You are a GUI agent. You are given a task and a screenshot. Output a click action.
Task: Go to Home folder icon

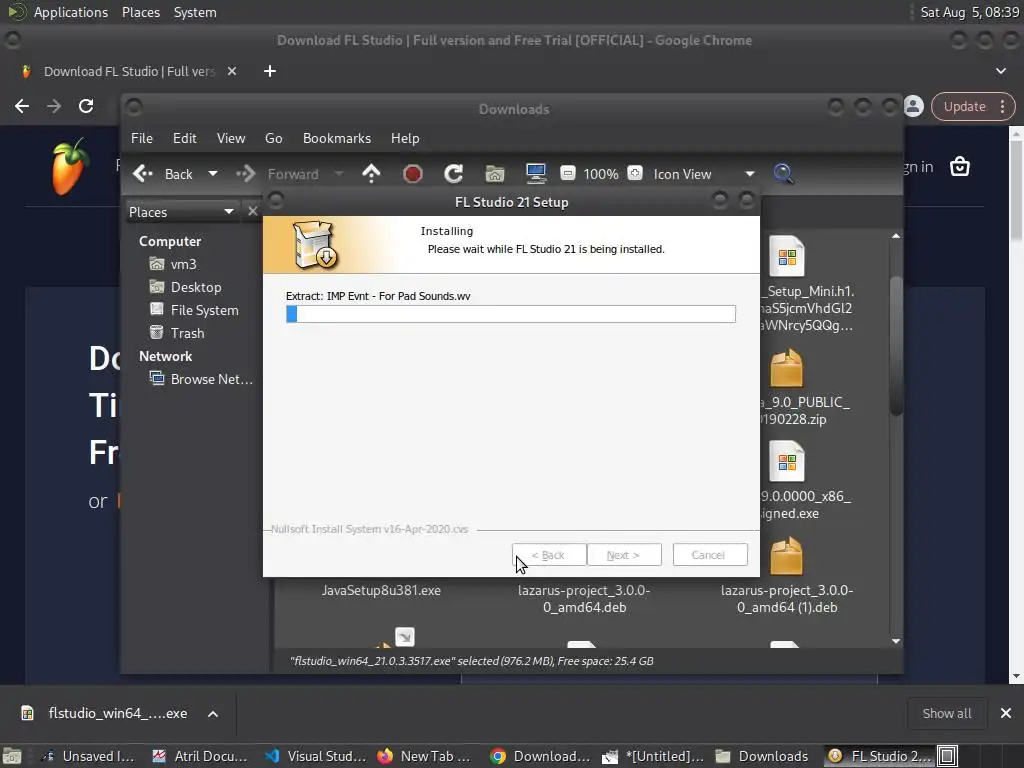pyautogui.click(x=494, y=174)
